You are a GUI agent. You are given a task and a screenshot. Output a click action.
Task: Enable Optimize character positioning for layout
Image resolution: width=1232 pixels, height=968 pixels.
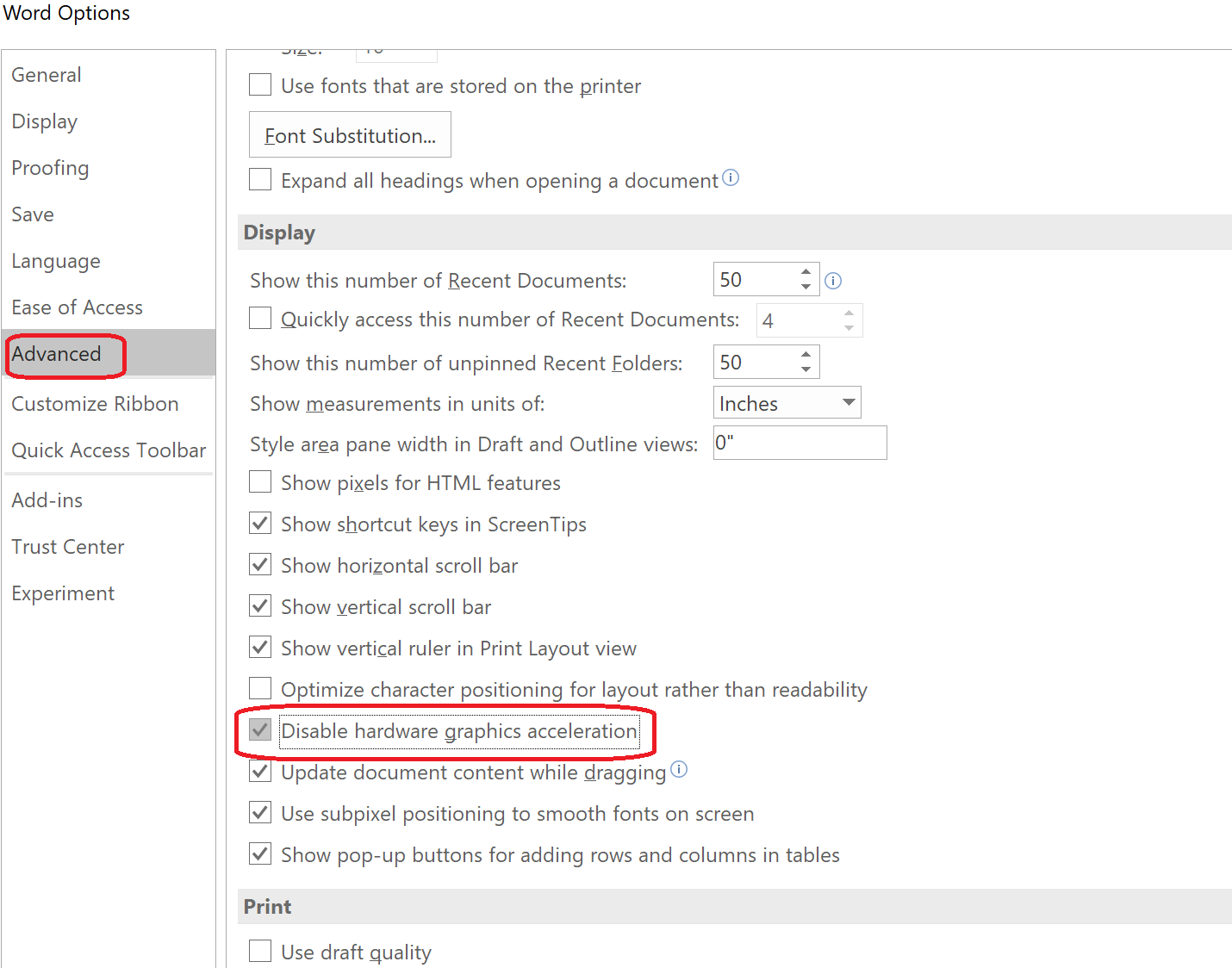[x=260, y=688]
